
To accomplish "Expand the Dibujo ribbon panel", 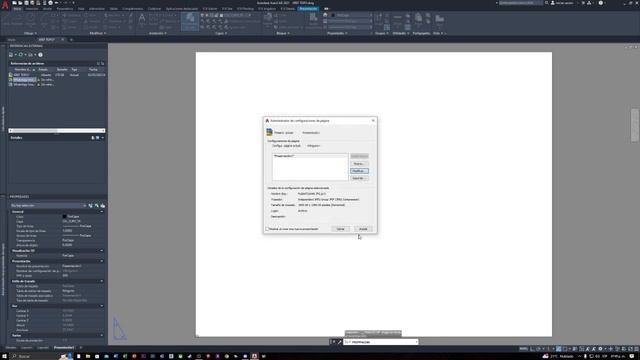I will 30,33.
